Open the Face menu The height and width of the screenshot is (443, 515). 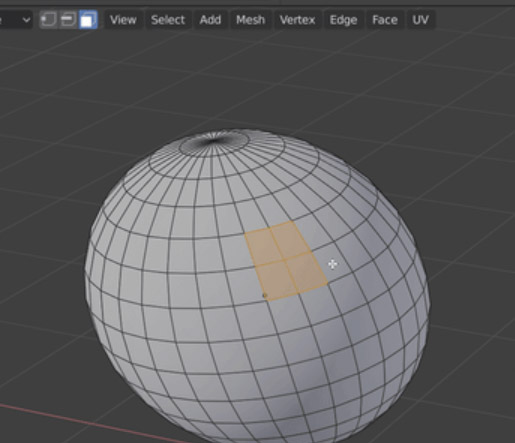coord(385,20)
